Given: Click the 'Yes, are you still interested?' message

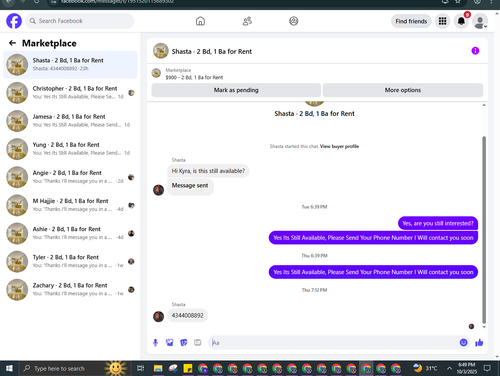Looking at the screenshot, I should click(x=438, y=223).
